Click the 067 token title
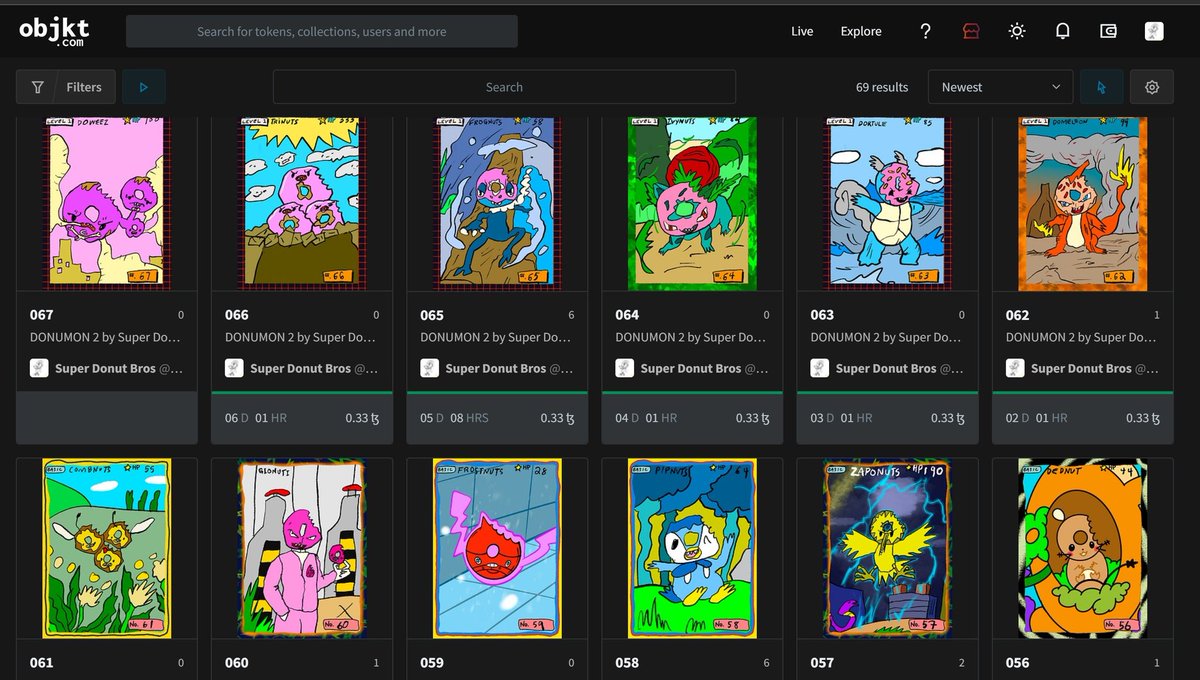The image size is (1200, 680). [x=42, y=315]
